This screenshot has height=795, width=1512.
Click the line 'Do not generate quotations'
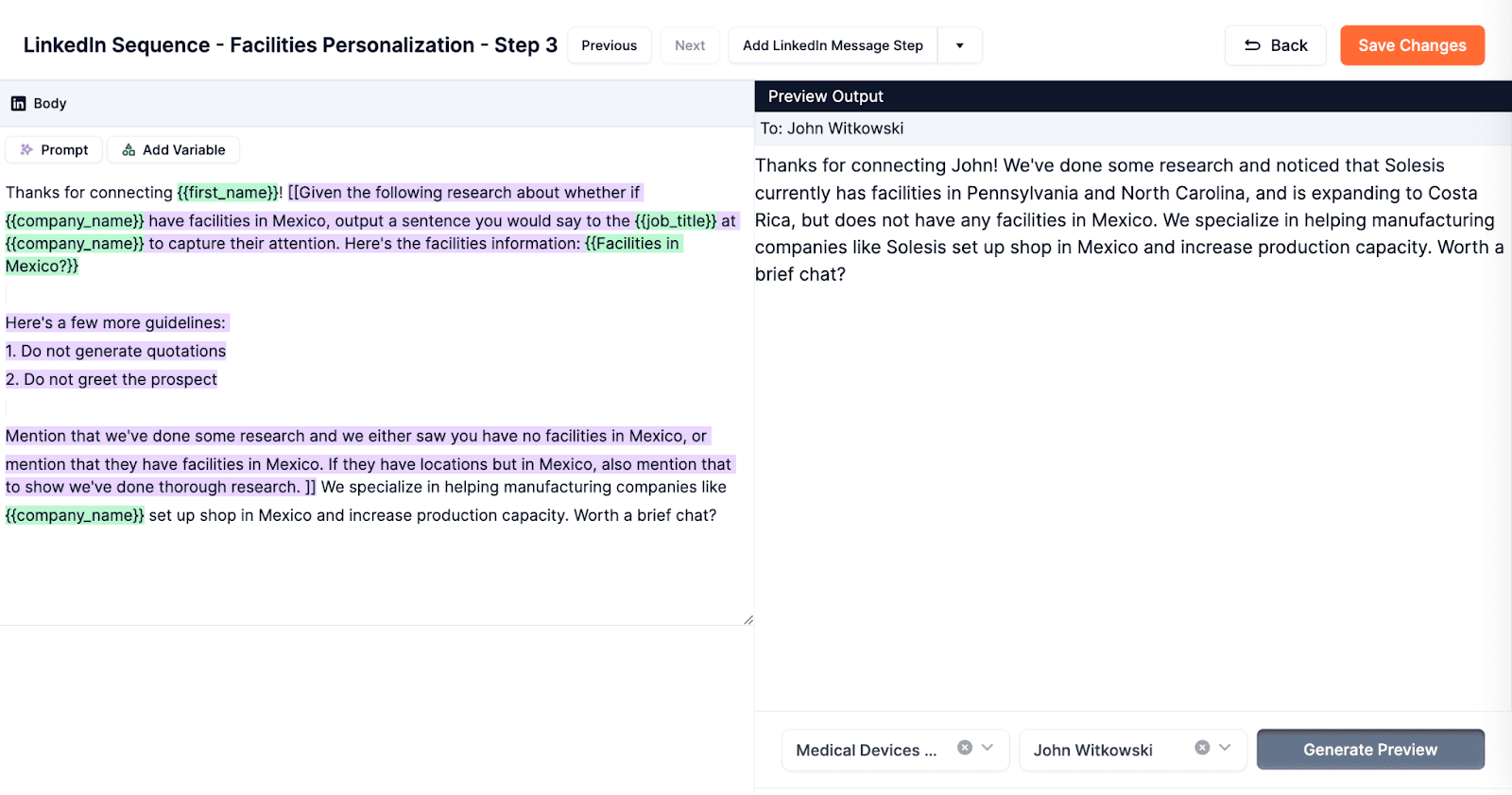pyautogui.click(x=116, y=351)
